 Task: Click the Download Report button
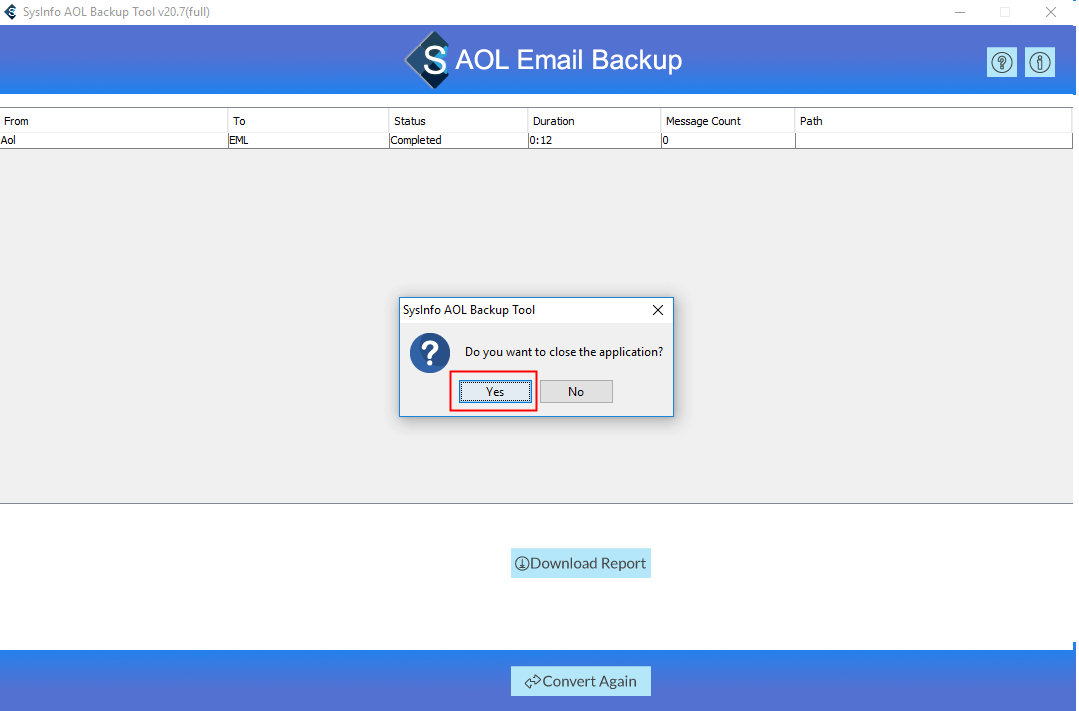[x=581, y=563]
